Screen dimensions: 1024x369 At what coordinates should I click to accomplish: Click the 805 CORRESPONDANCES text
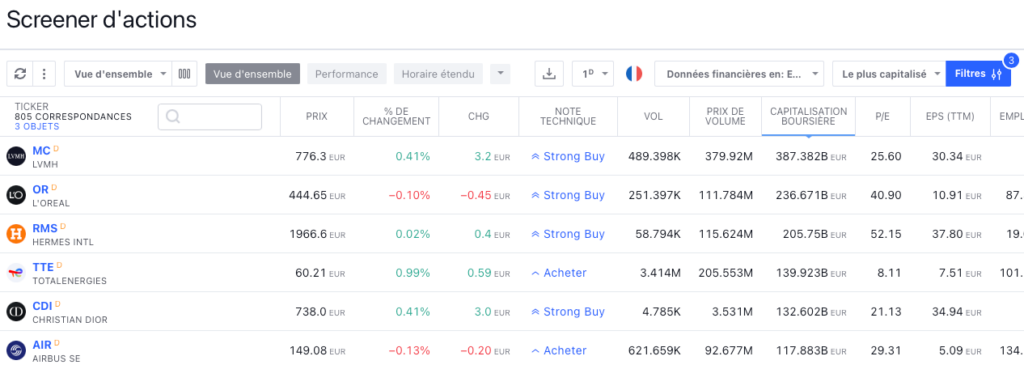pyautogui.click(x=73, y=116)
